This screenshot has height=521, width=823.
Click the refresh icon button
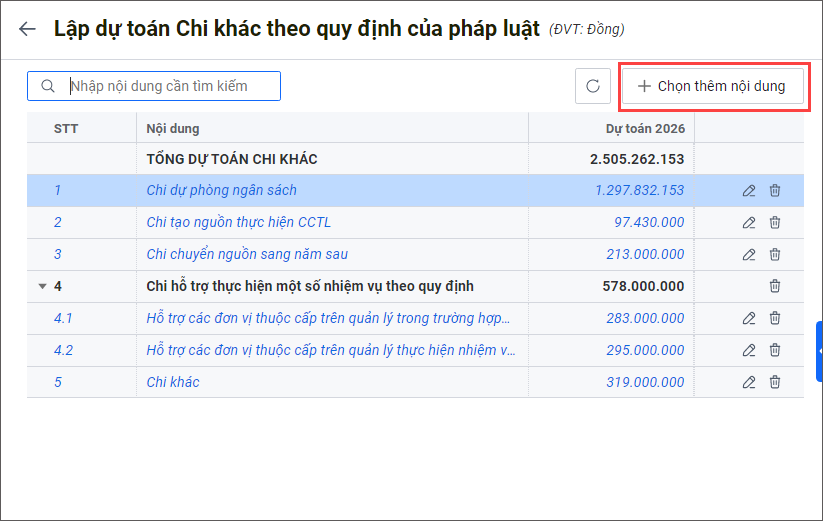click(592, 86)
